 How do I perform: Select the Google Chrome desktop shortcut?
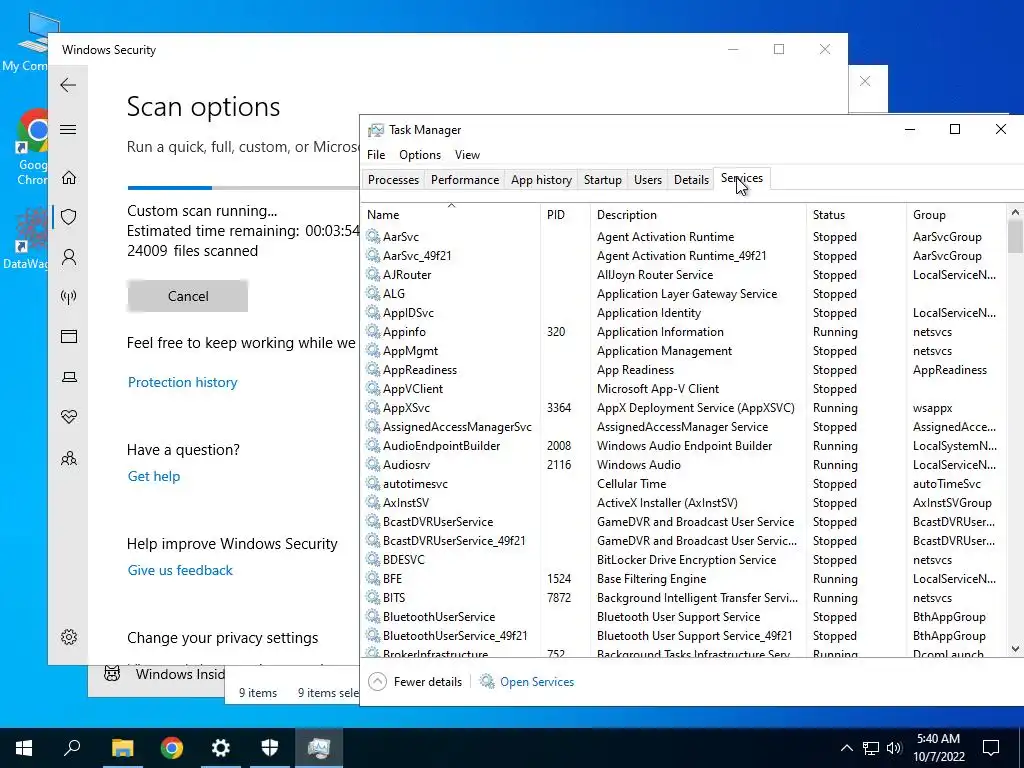click(x=33, y=147)
